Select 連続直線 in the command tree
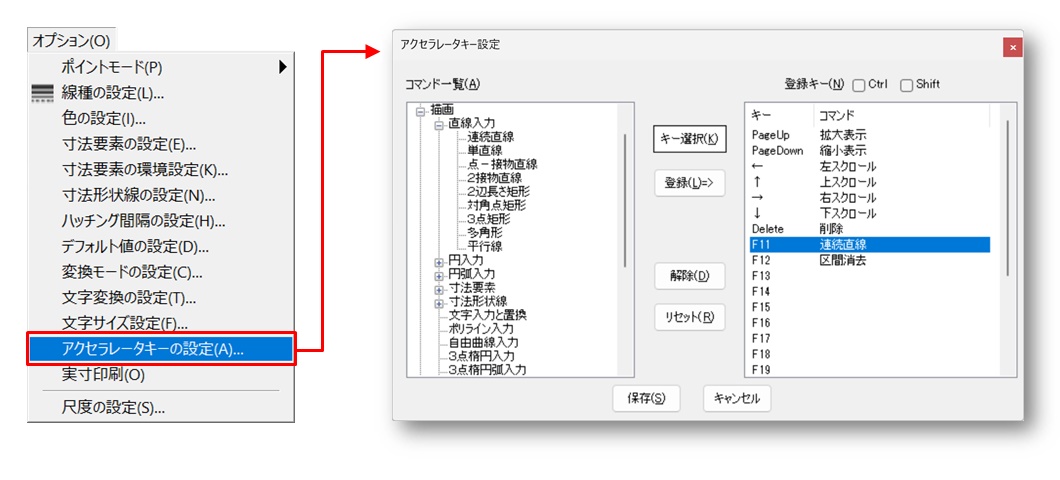1060x480 pixels. click(x=490, y=137)
